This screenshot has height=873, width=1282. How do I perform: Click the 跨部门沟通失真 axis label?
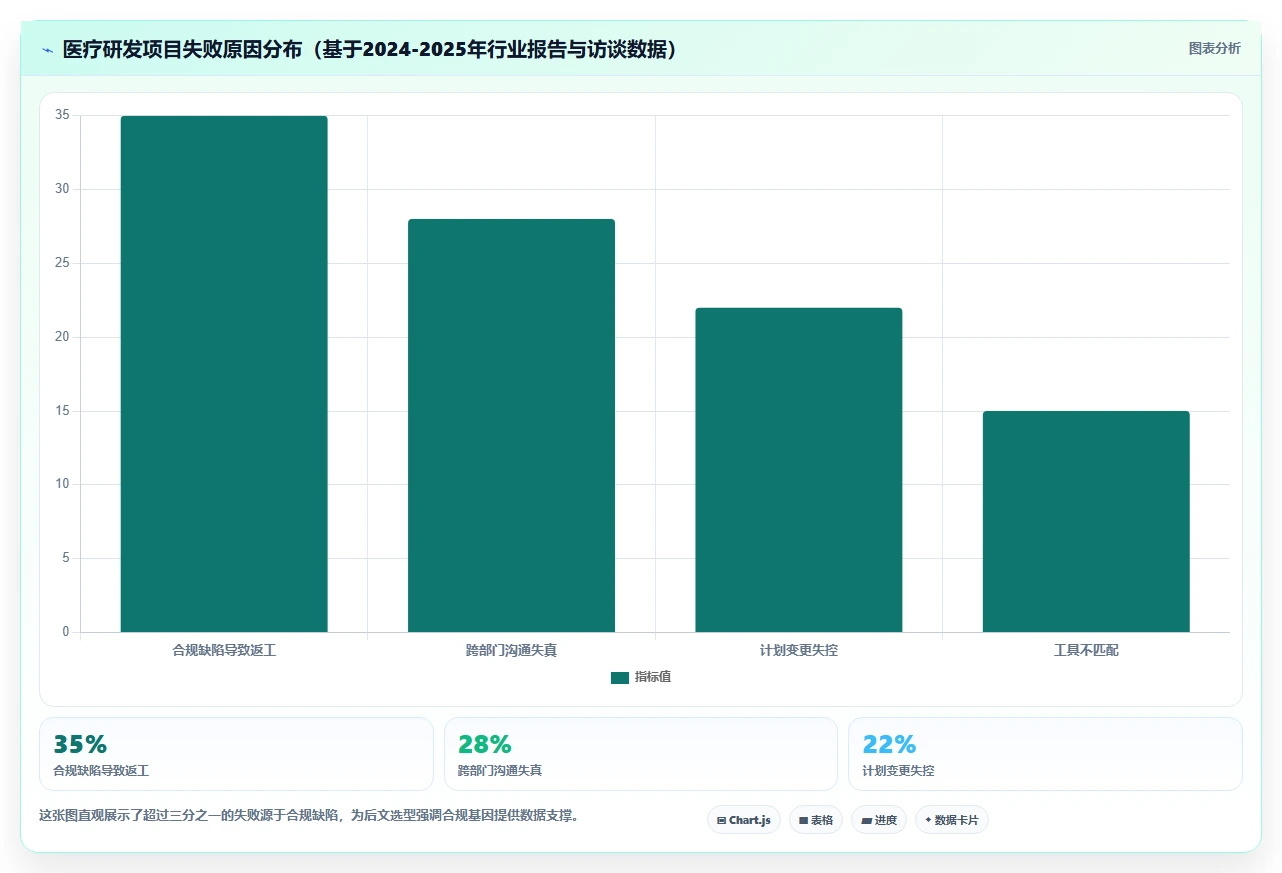pos(511,650)
